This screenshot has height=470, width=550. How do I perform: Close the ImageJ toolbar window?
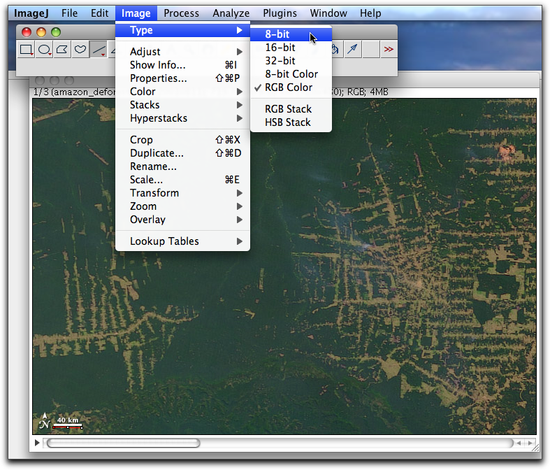pyautogui.click(x=26, y=32)
